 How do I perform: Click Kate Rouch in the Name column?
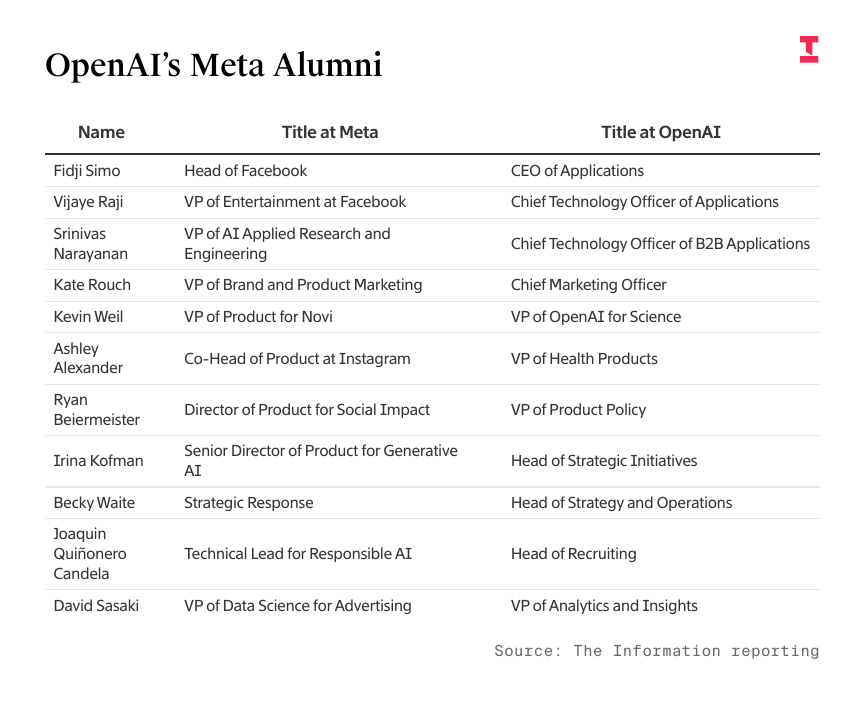click(92, 285)
